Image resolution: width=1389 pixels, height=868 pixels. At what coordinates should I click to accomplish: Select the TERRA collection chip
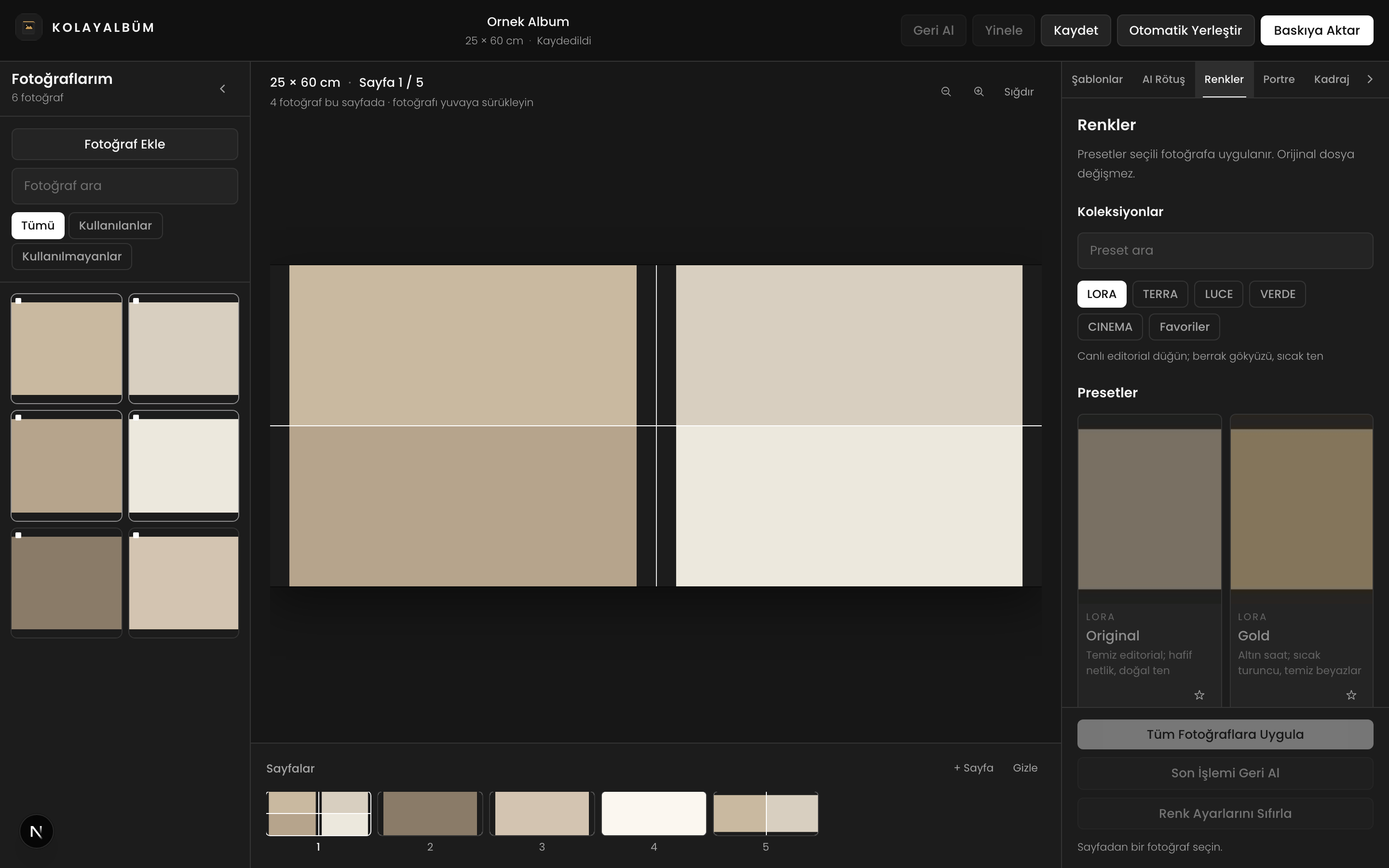click(1160, 294)
